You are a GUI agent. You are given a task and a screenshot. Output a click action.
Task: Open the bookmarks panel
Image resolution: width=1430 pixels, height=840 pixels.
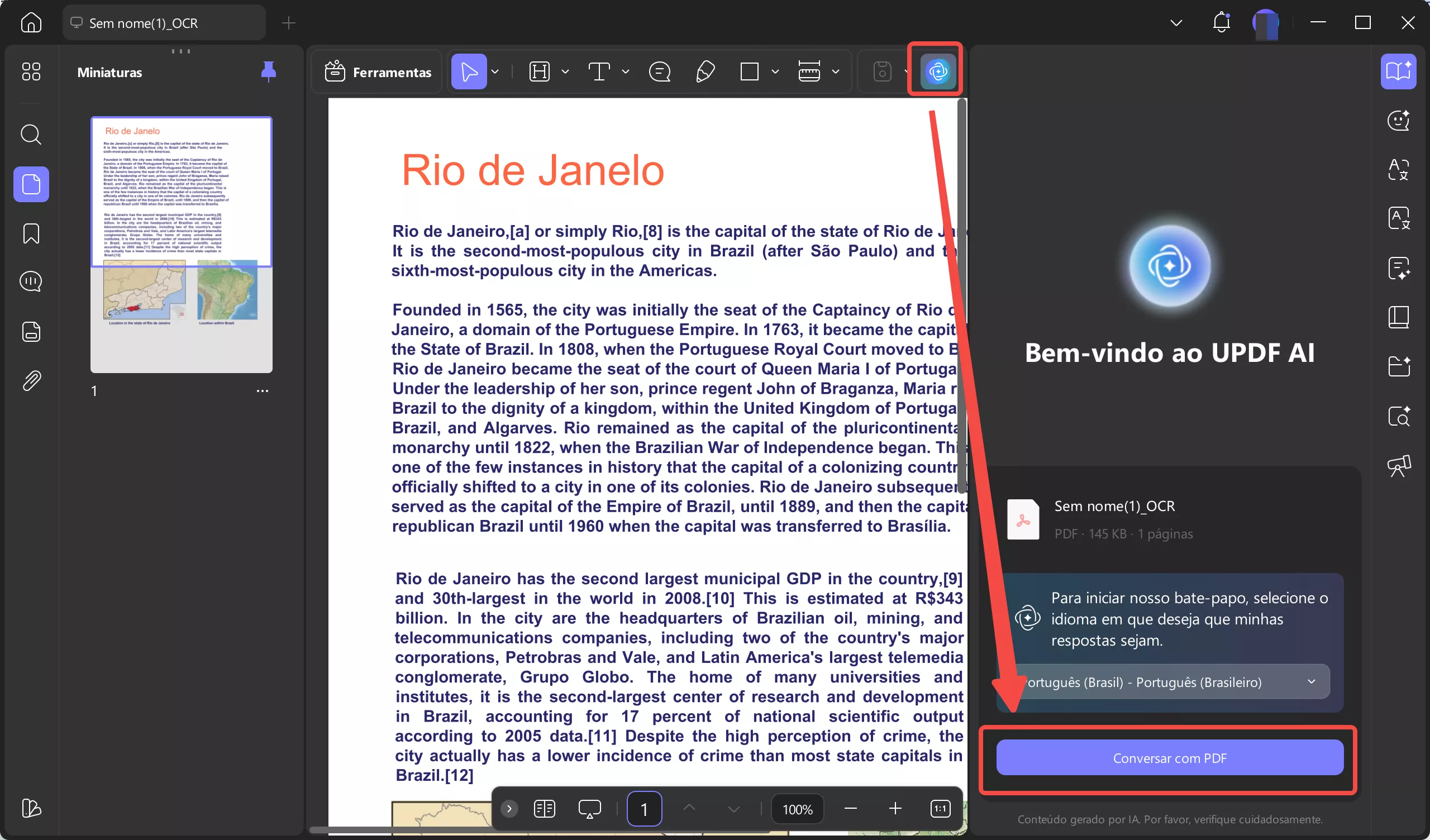31,234
